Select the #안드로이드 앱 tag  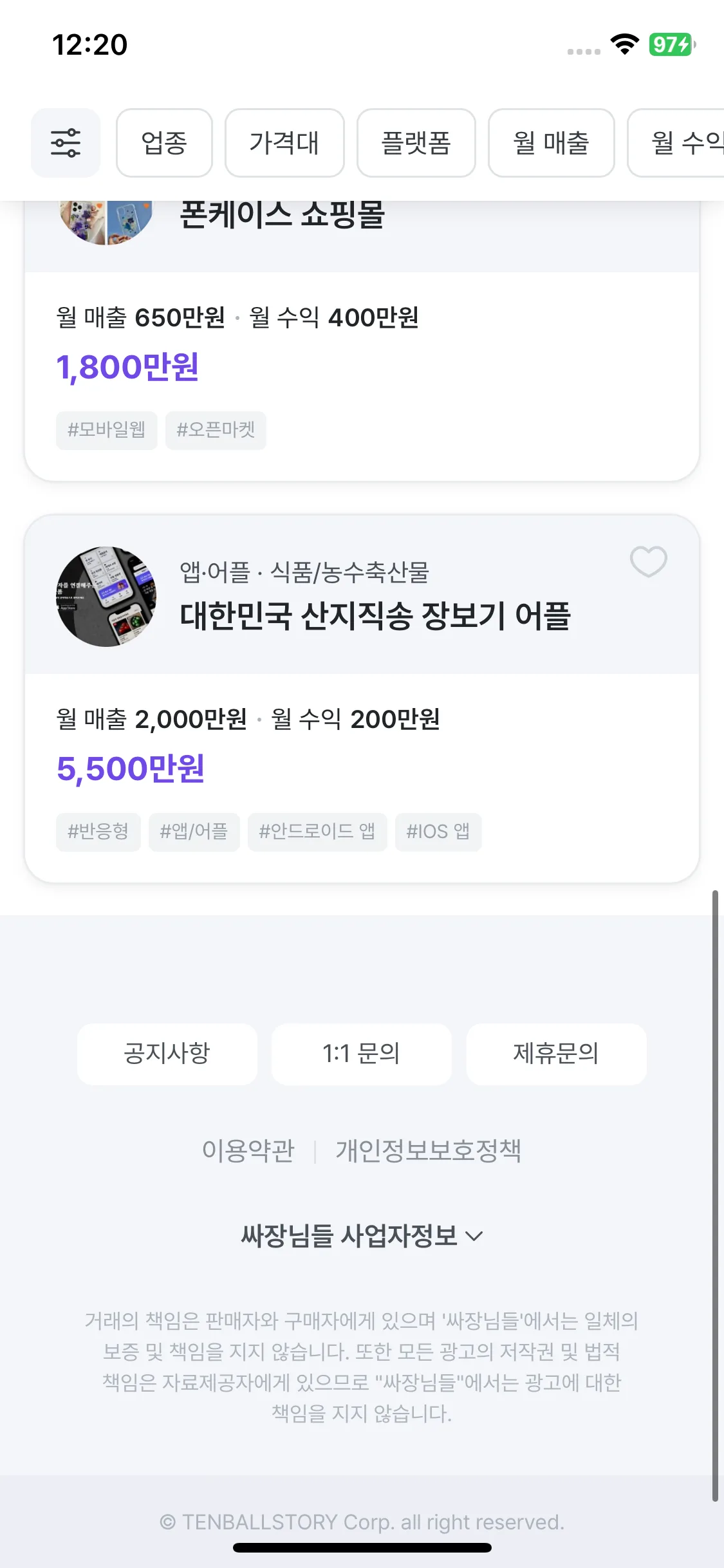317,832
